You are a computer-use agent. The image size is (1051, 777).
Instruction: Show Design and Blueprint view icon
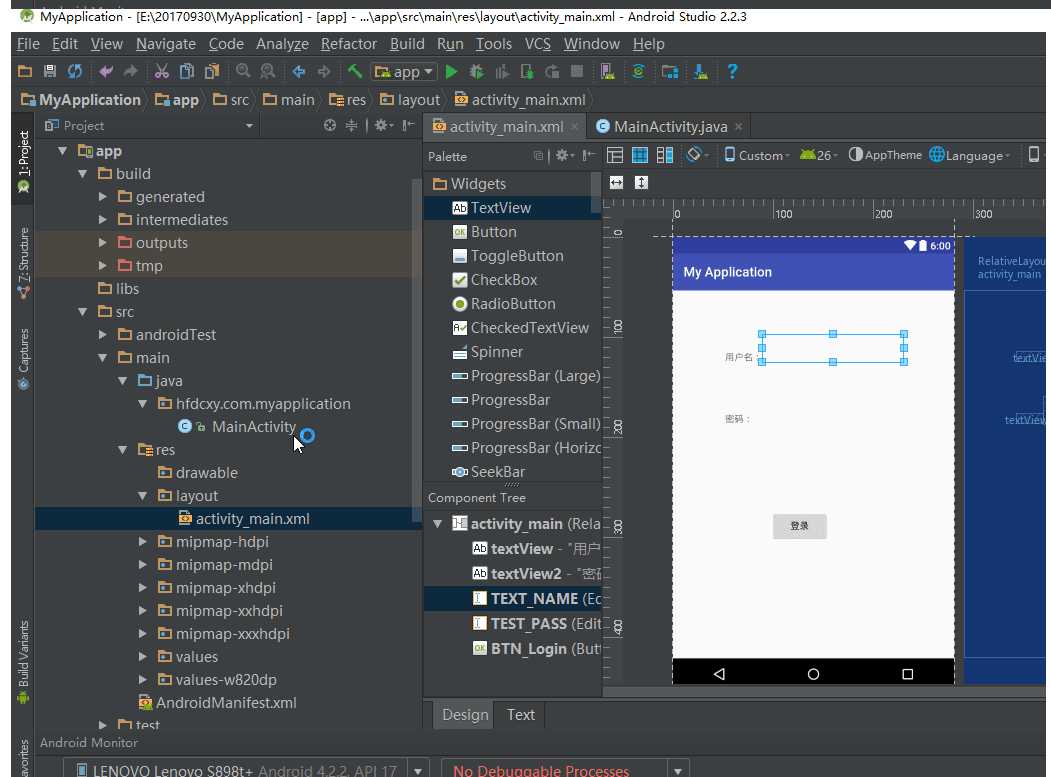(665, 156)
